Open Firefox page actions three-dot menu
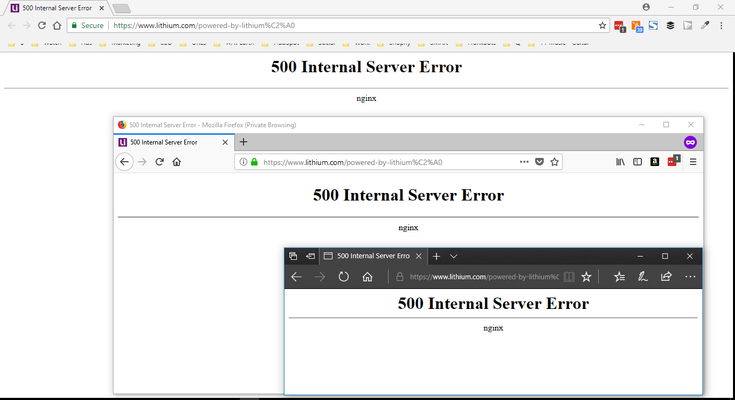The height and width of the screenshot is (400, 735). click(524, 162)
